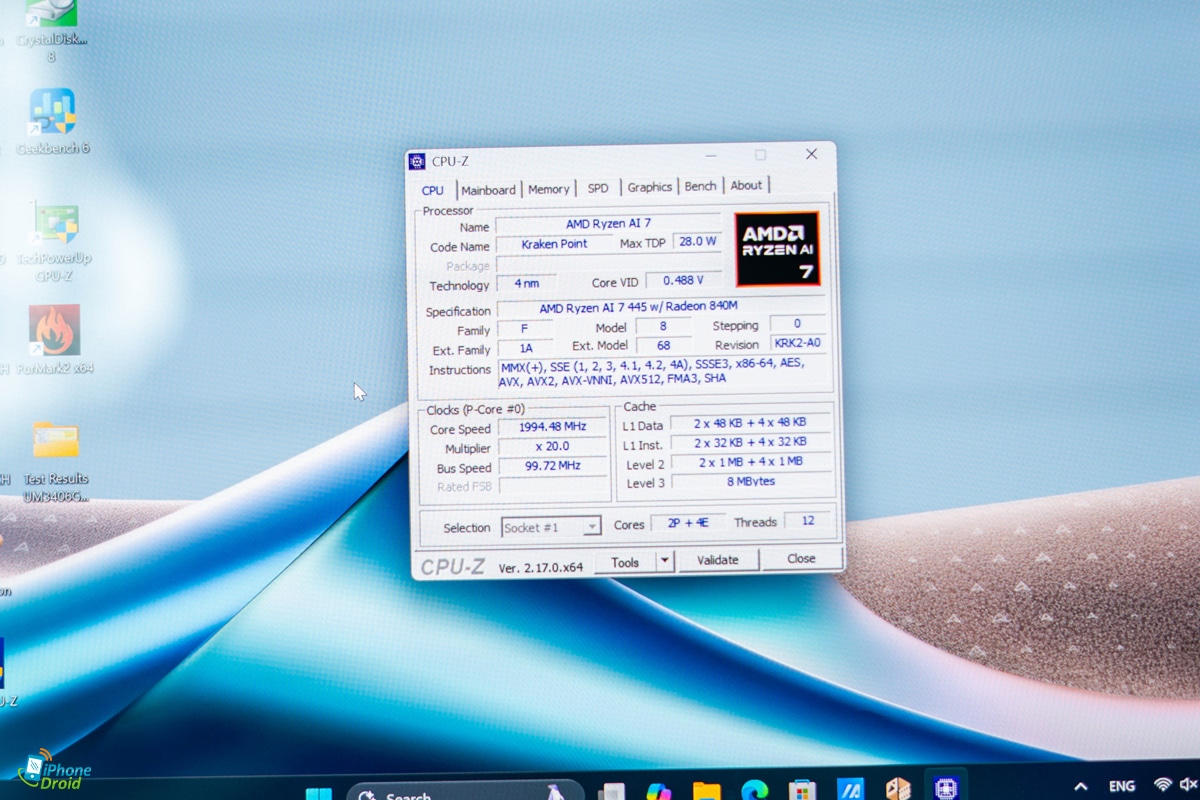
Task: Switch to the Graphics tab
Action: (x=649, y=187)
